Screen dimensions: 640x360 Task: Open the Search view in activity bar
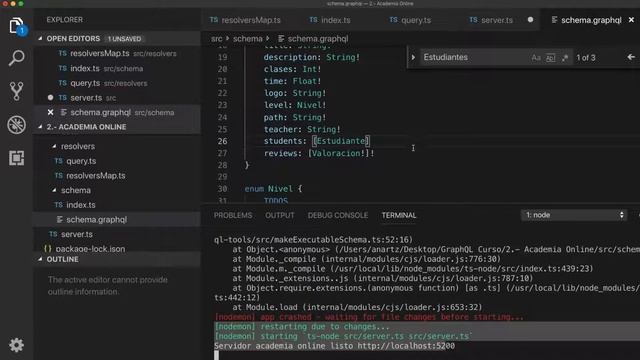[16, 58]
